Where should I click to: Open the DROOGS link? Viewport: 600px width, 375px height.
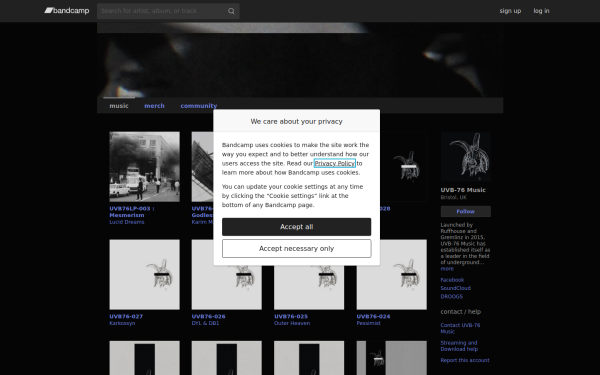452,297
